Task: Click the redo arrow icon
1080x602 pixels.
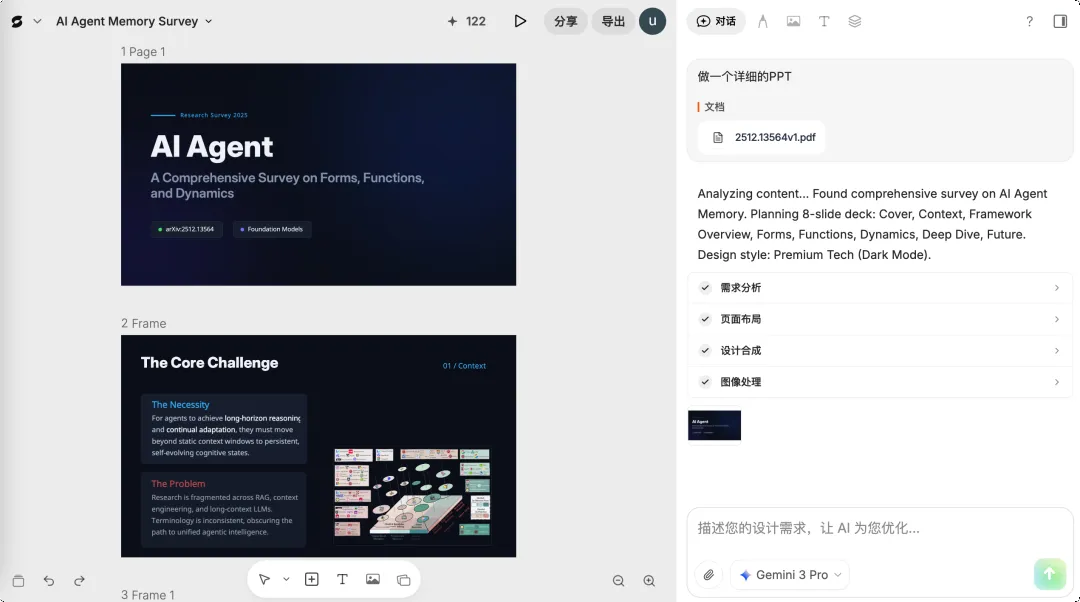Action: coord(80,581)
